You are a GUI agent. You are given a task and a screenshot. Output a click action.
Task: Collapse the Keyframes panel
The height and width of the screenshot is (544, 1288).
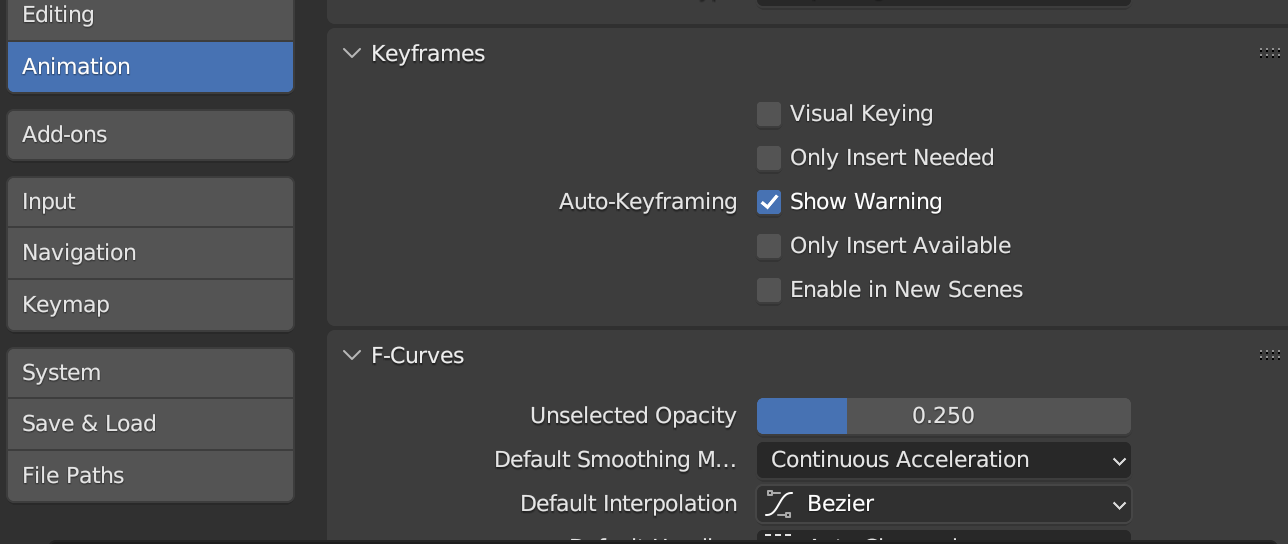(x=351, y=54)
